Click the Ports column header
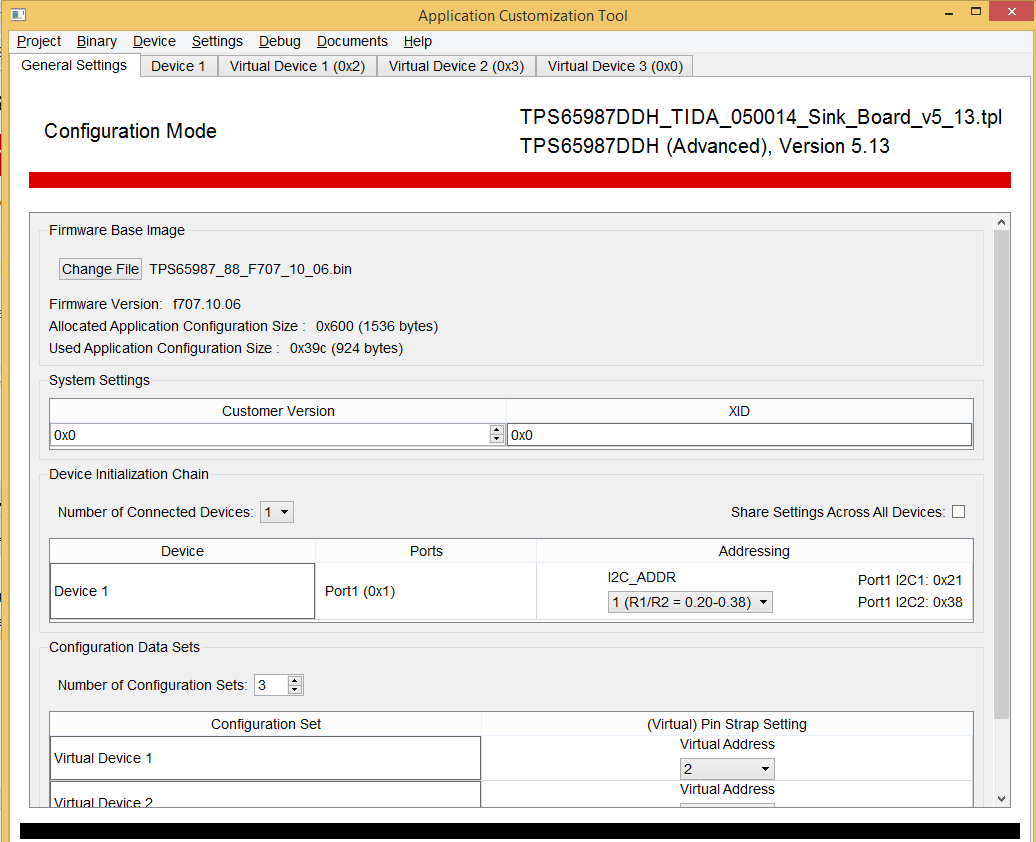1036x842 pixels. [426, 551]
